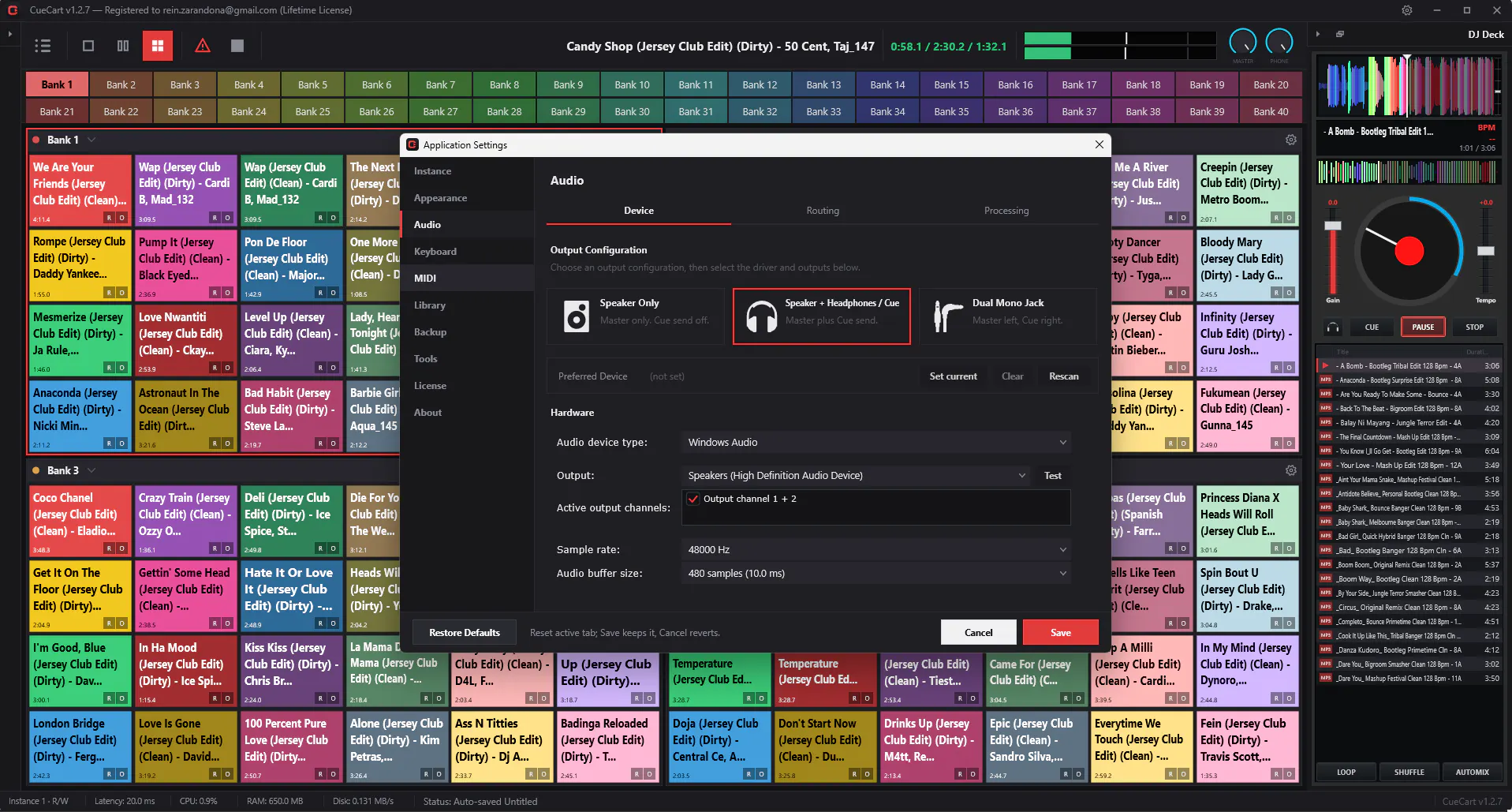Select the Device tab
Image resolution: width=1512 pixels, height=812 pixels.
click(639, 211)
